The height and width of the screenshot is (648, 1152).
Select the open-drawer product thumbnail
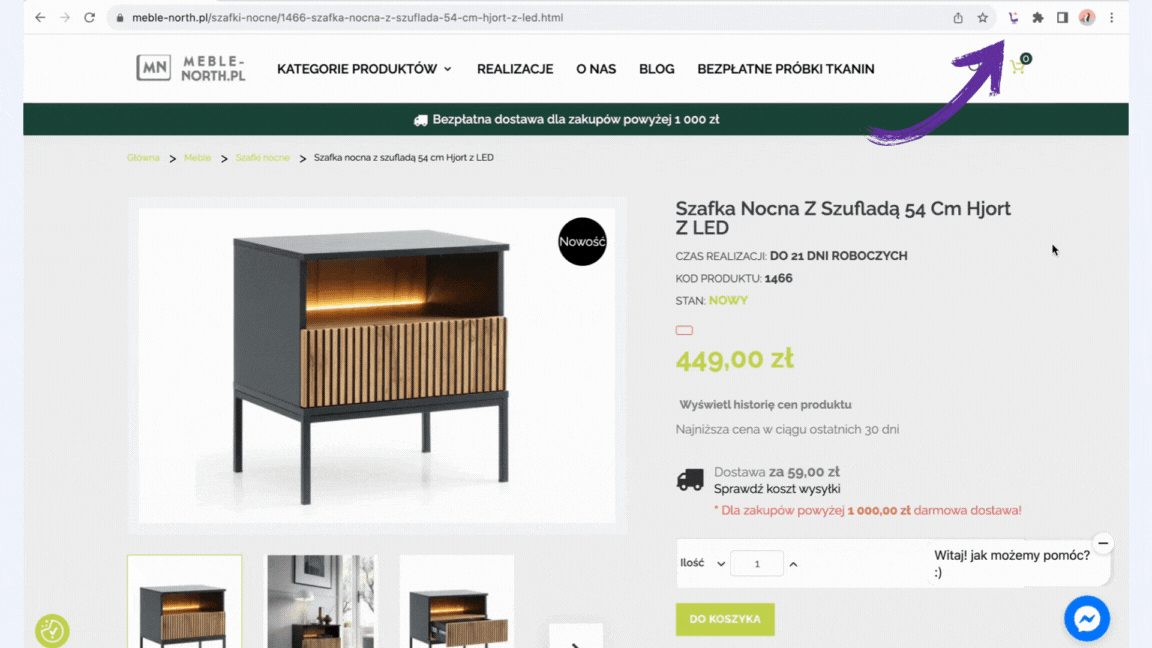pos(457,602)
